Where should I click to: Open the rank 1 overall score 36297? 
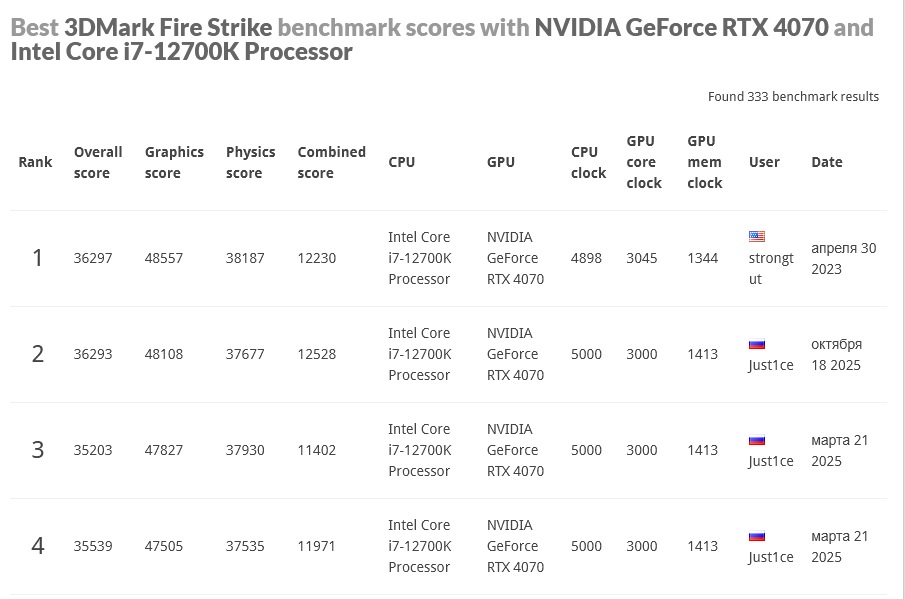[93, 258]
